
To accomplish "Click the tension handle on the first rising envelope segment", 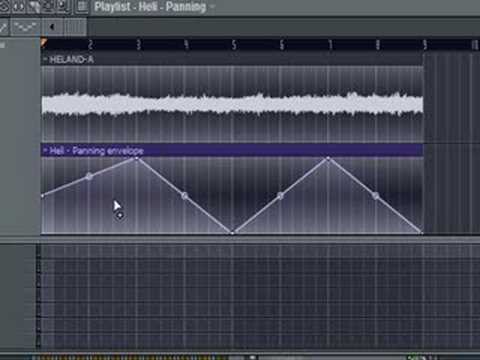I will click(x=89, y=176).
